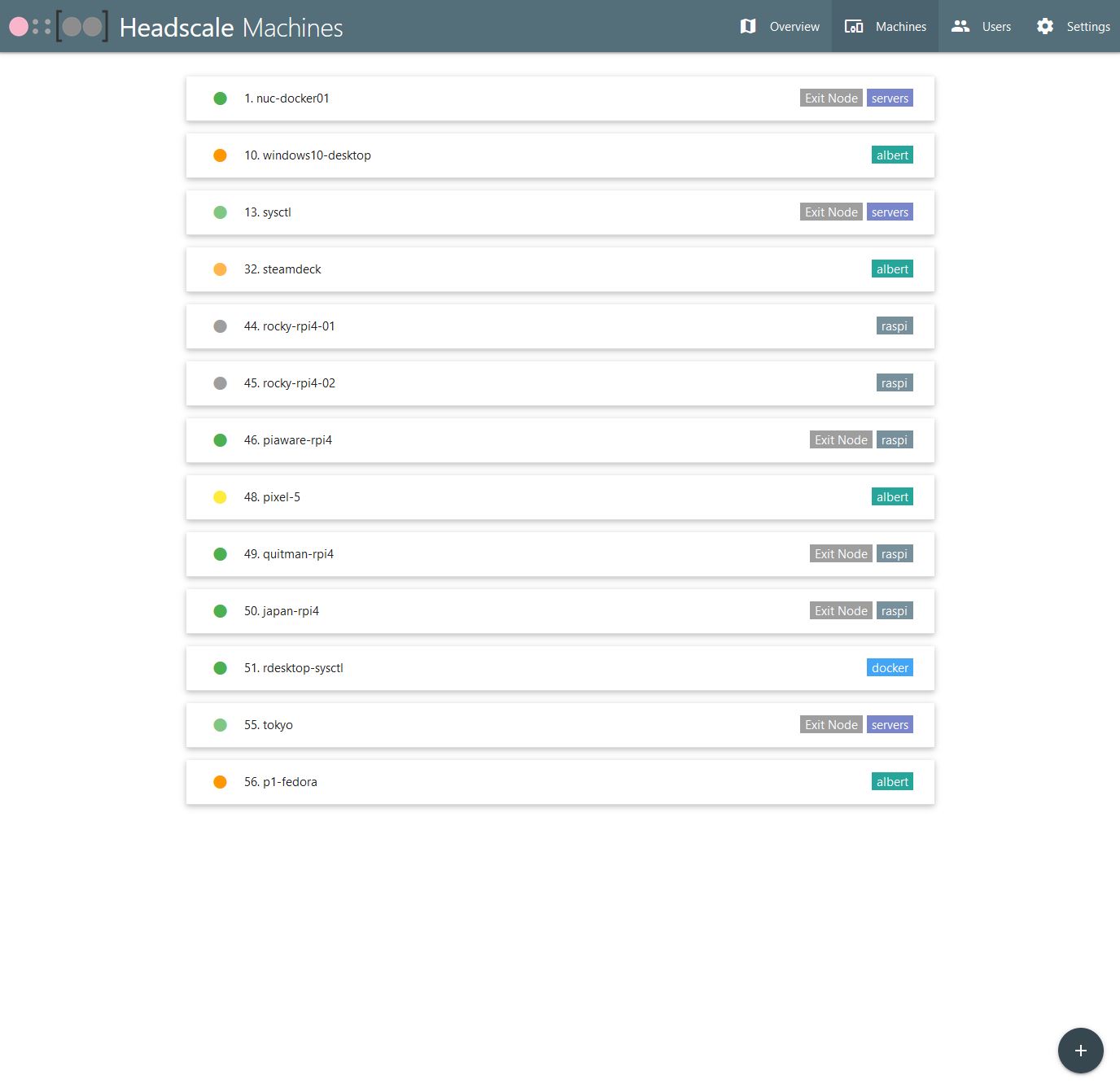Click status dot of steamdeck
Screen dimensions: 1120x1088
click(220, 269)
